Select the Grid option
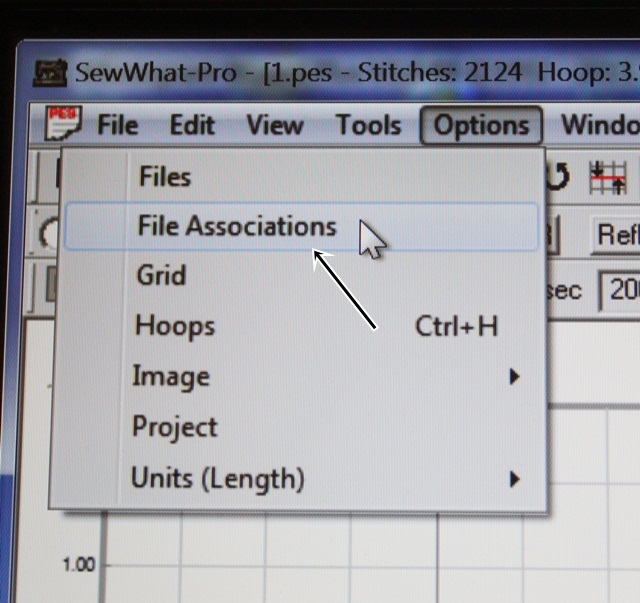 coord(161,274)
